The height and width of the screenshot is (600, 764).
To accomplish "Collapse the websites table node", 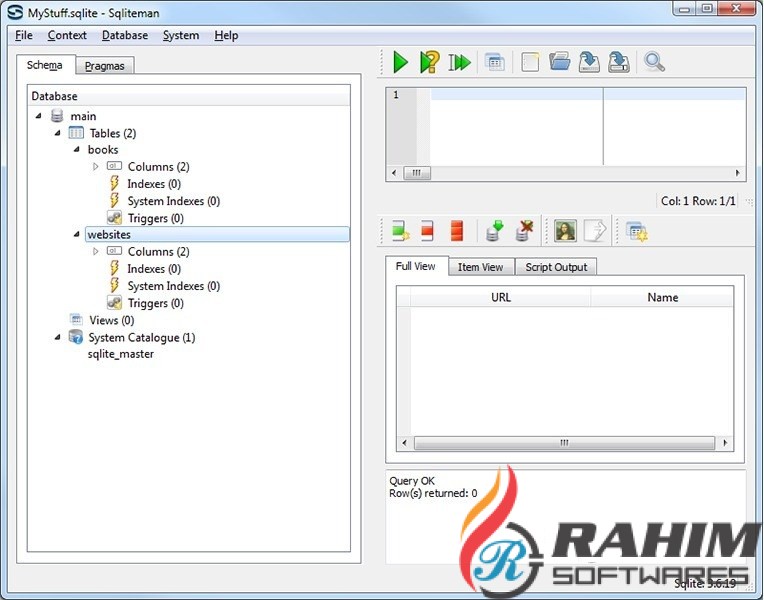I will coord(76,234).
